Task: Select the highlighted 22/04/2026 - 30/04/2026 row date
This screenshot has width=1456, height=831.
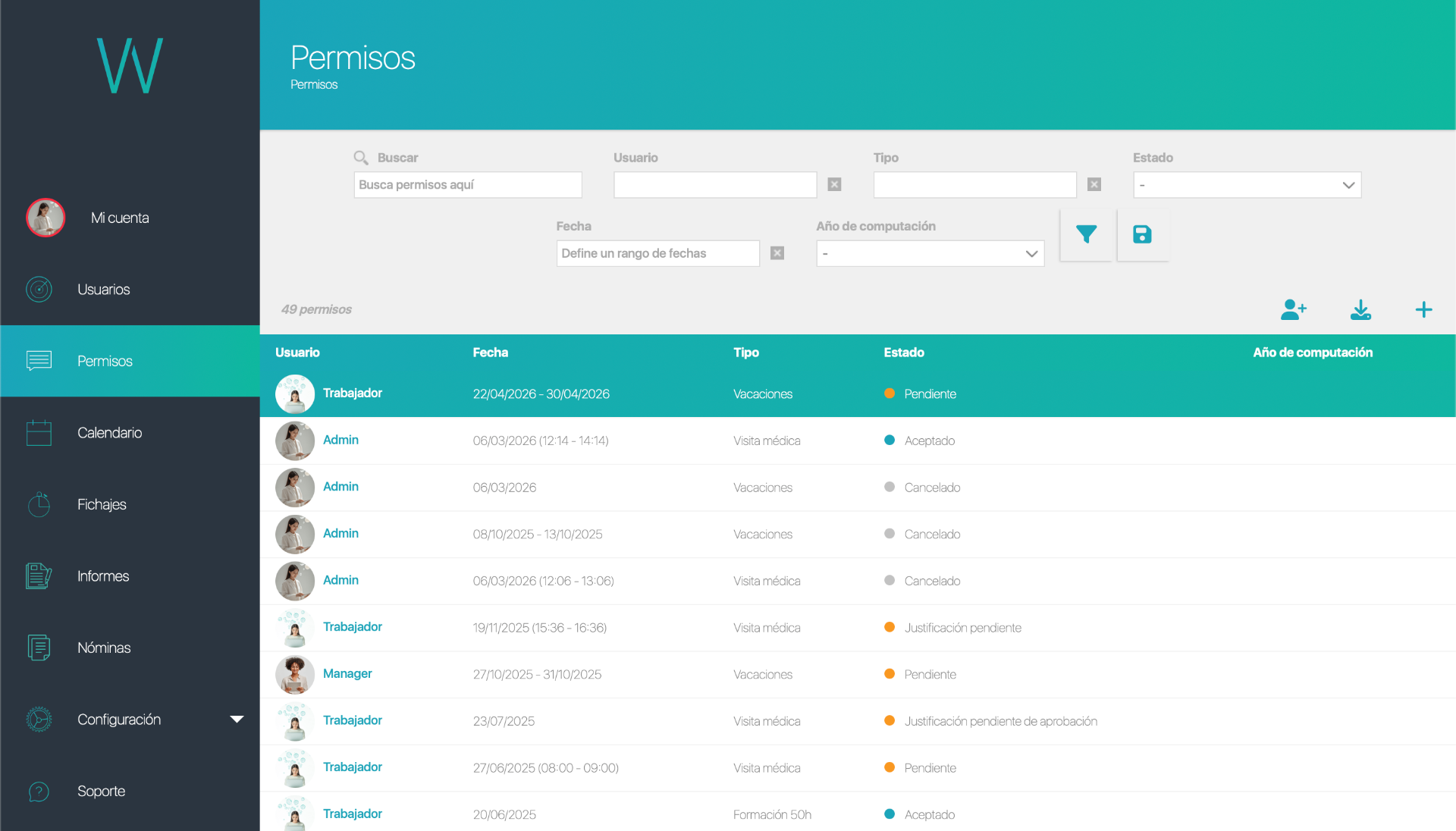Action: click(x=541, y=394)
